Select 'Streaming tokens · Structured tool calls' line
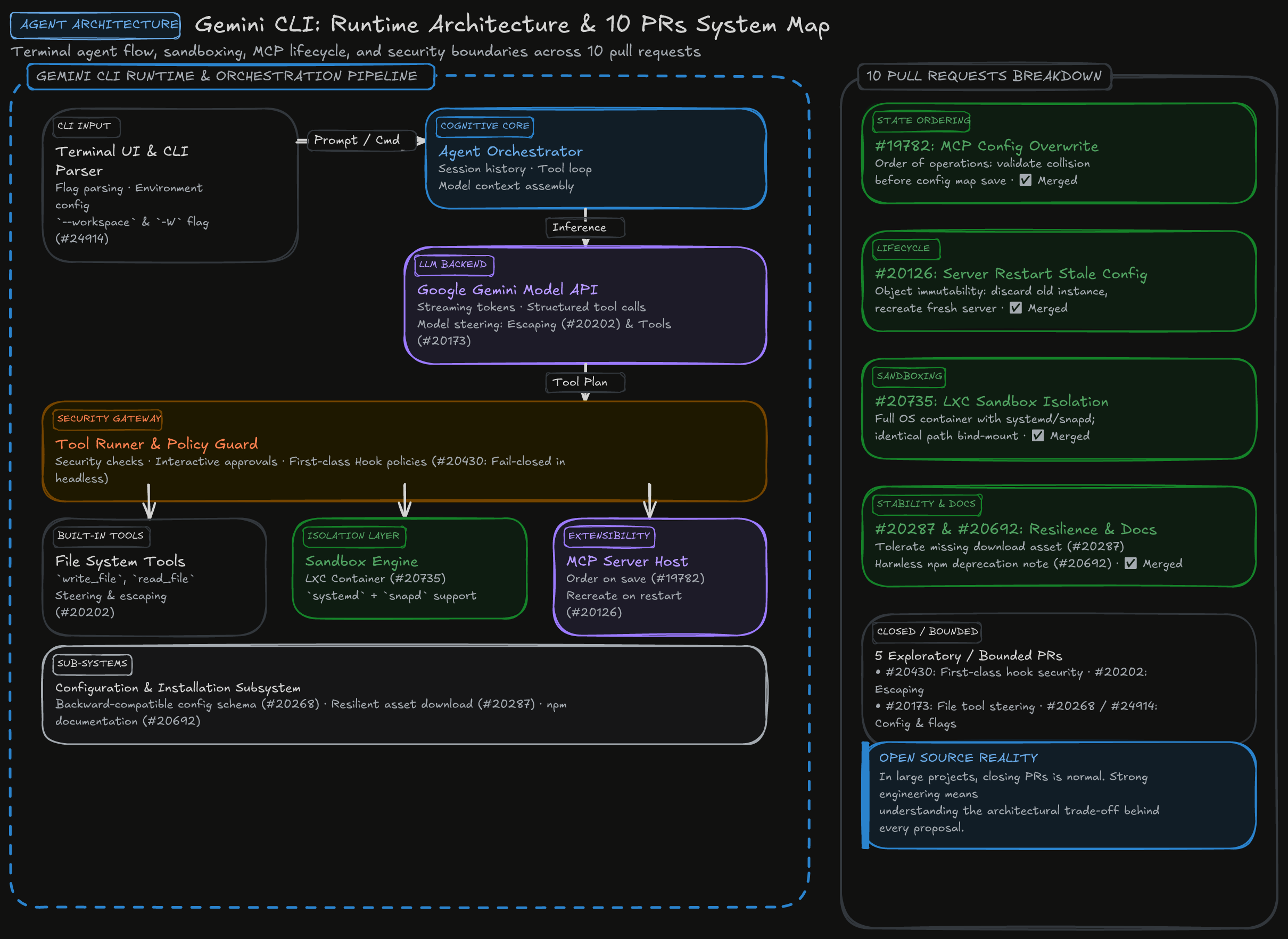Image resolution: width=1288 pixels, height=939 pixels. (531, 307)
